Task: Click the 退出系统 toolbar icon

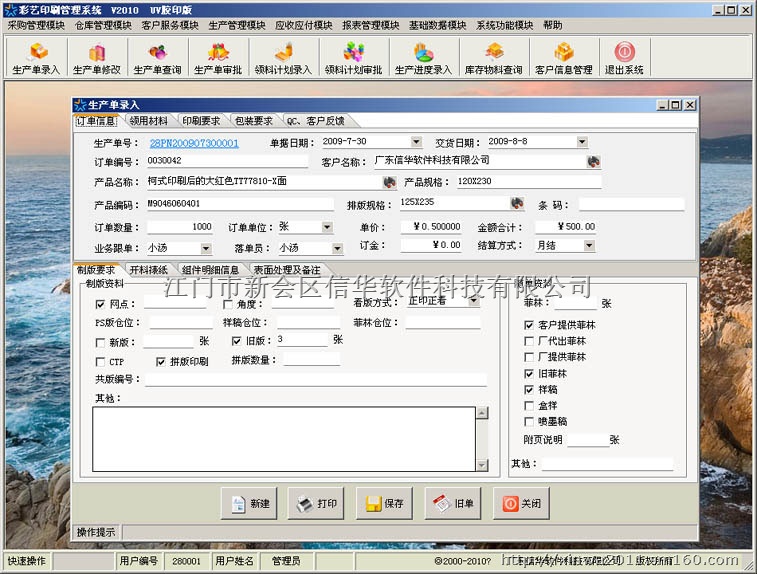Action: point(624,58)
